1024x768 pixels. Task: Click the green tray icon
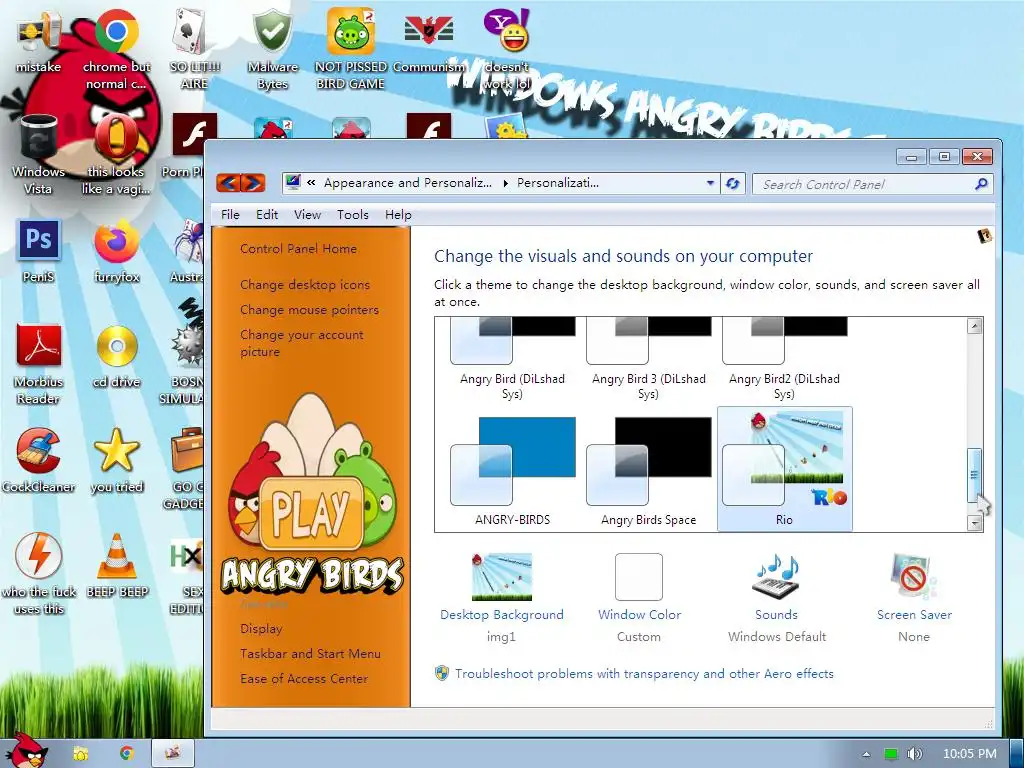click(891, 754)
